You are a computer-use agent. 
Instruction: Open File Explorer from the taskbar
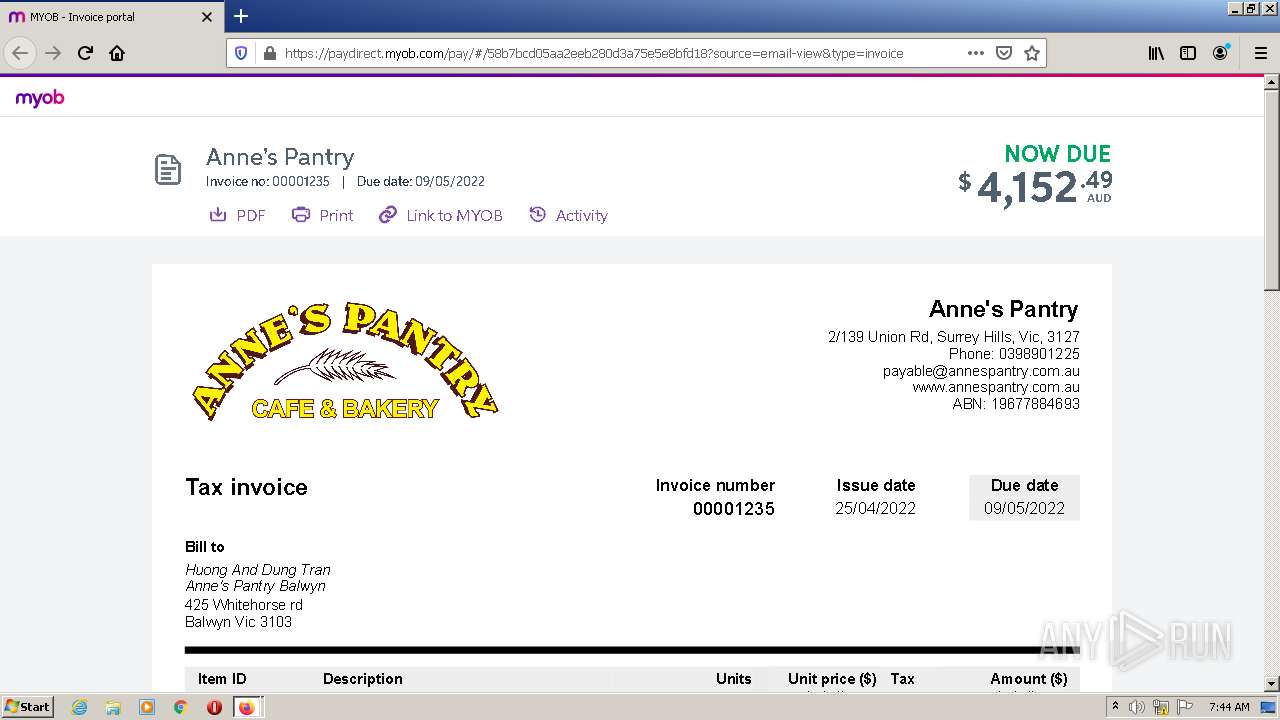113,707
